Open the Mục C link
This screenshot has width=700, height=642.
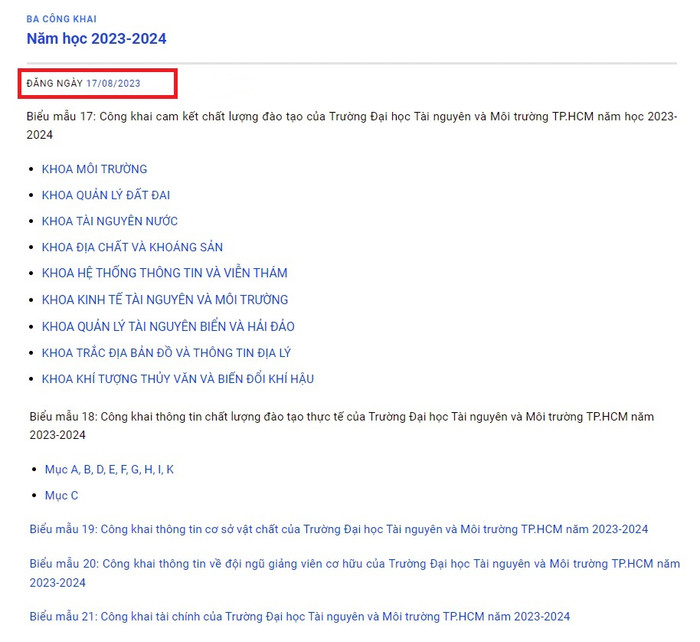click(x=61, y=495)
